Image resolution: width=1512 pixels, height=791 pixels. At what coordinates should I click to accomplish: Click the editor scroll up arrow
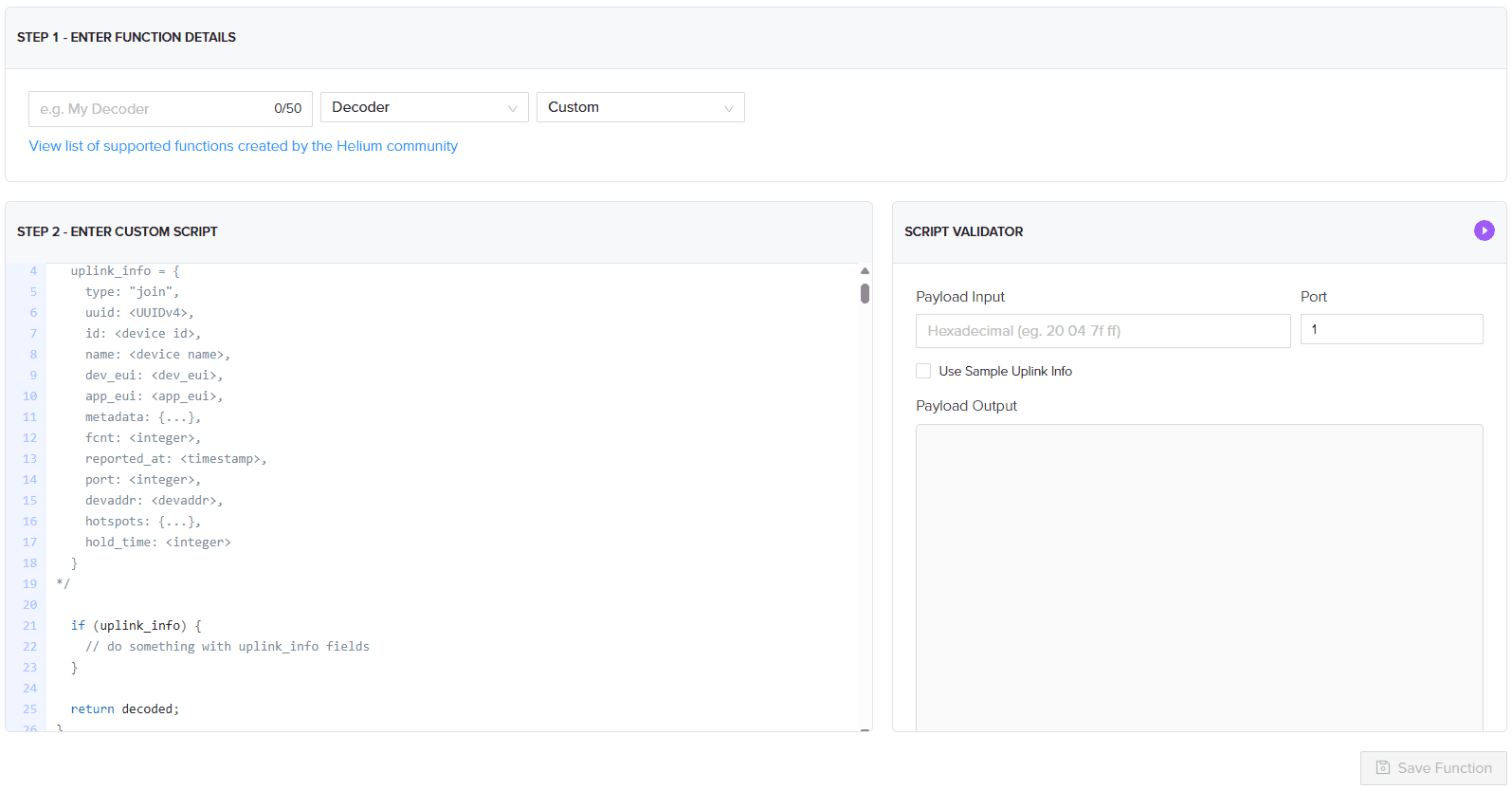[x=865, y=271]
